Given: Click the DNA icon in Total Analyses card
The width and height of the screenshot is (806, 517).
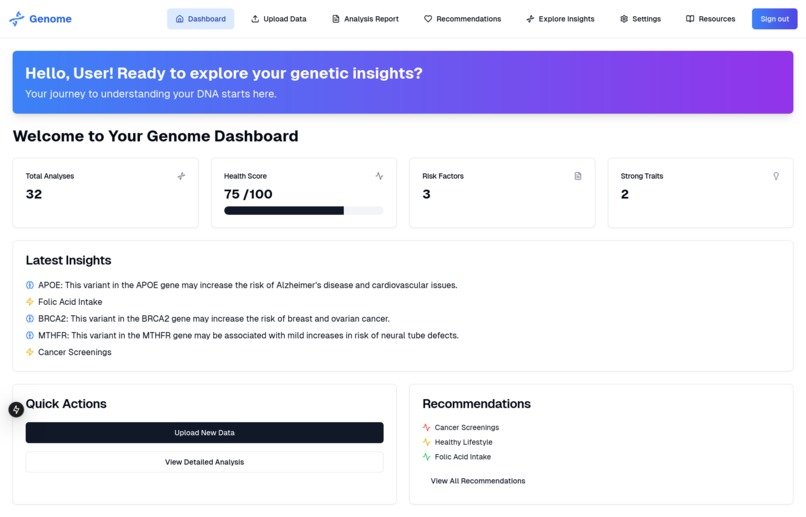Looking at the screenshot, I should pyautogui.click(x=181, y=176).
